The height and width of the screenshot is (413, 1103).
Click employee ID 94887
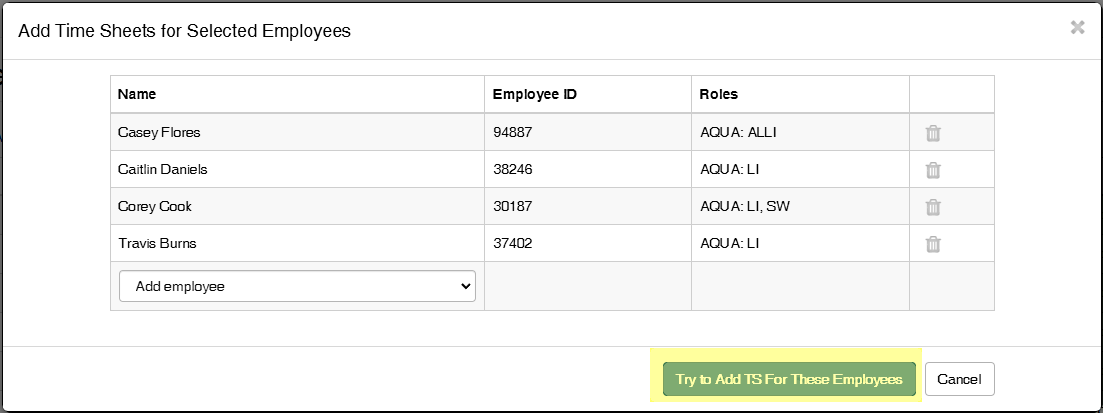(x=512, y=133)
